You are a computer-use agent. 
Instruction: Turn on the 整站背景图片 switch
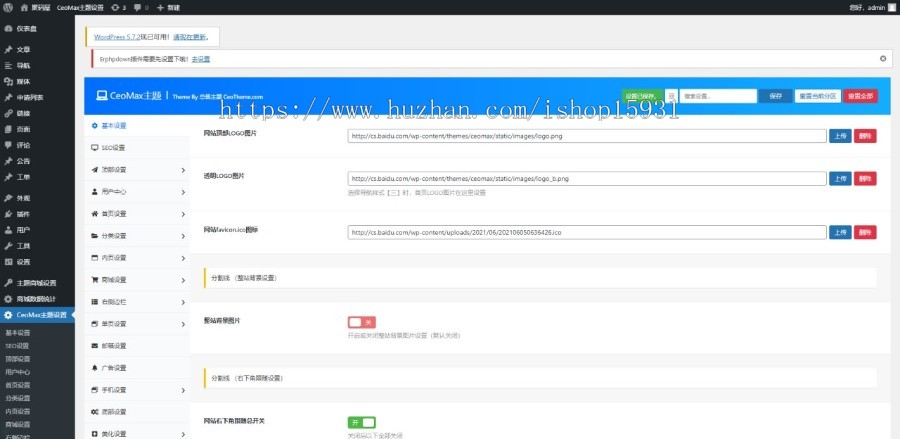[362, 323]
